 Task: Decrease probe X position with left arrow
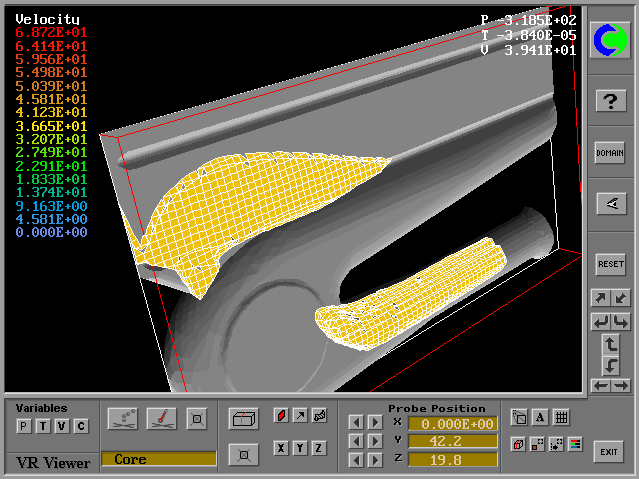pyautogui.click(x=356, y=423)
